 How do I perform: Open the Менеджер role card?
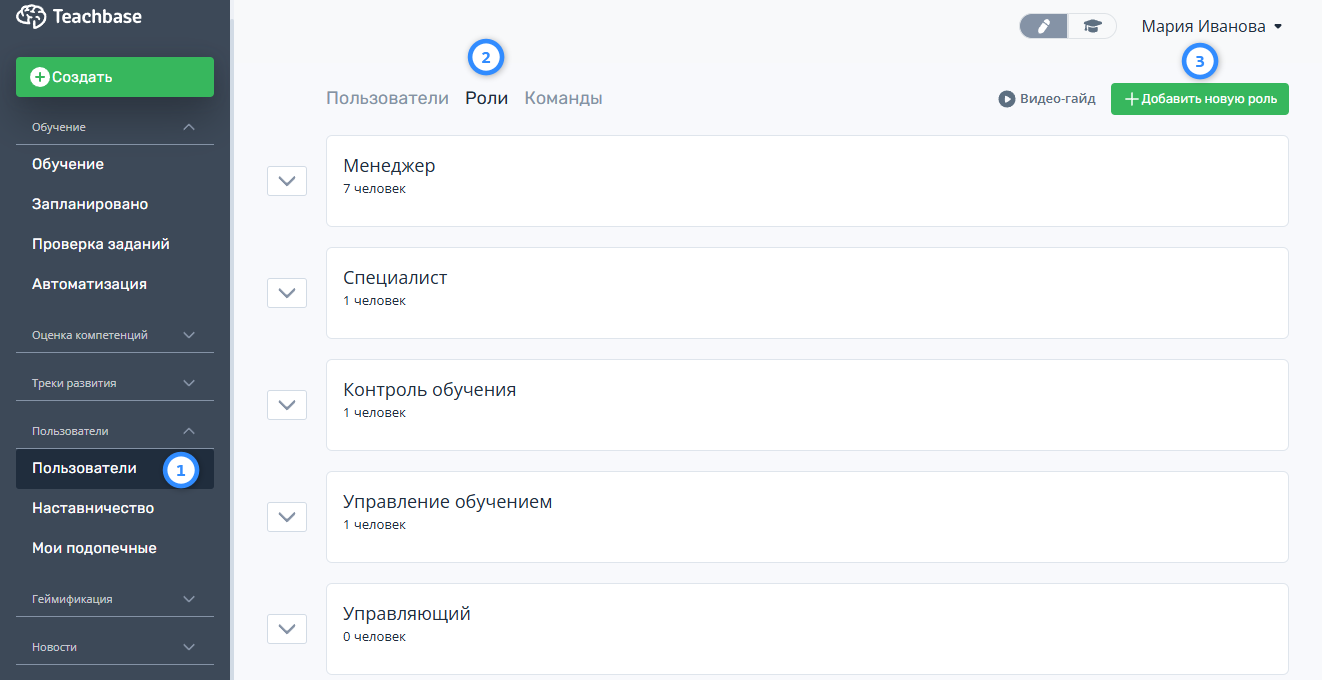coord(806,181)
